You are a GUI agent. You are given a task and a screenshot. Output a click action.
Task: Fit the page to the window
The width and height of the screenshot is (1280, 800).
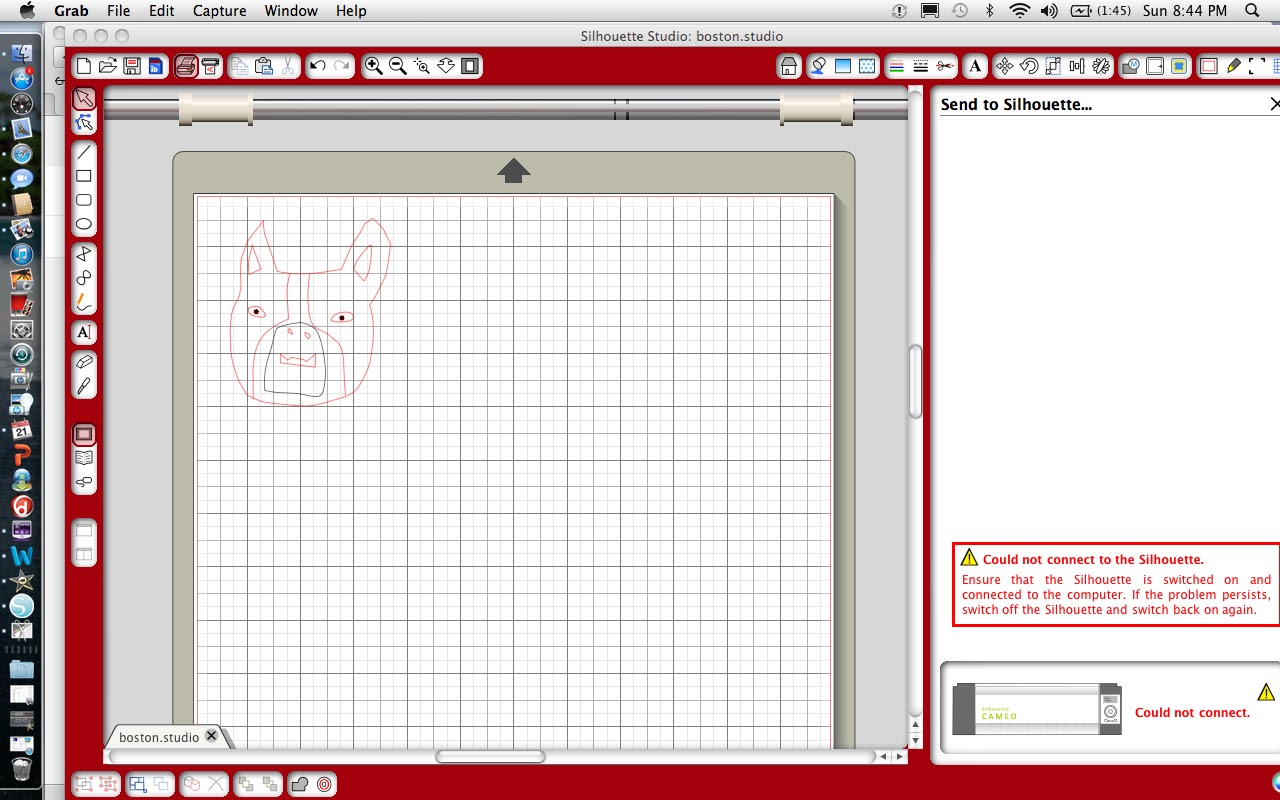(470, 67)
